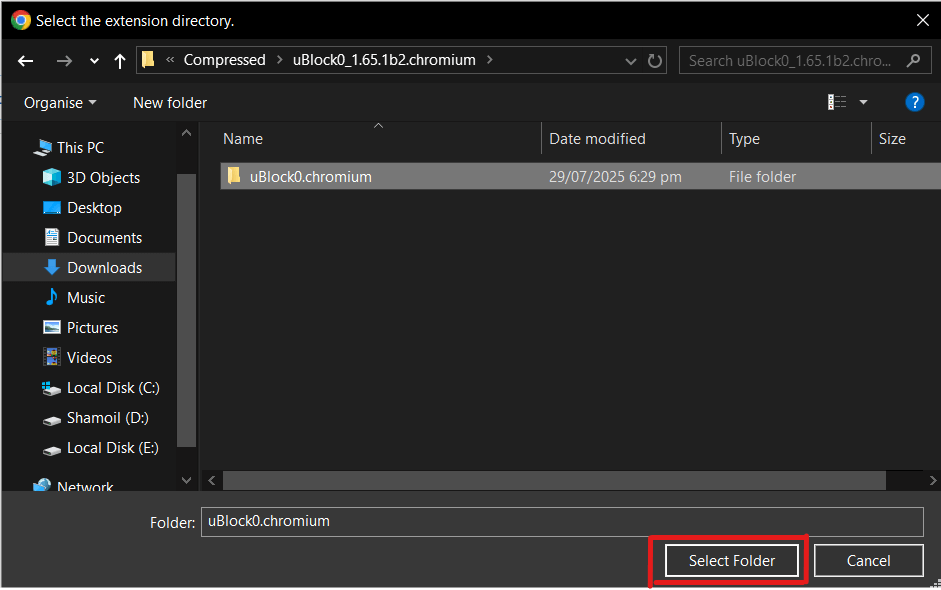Sort files by the Name column
Screen dimensions: 941x590
coord(242,139)
